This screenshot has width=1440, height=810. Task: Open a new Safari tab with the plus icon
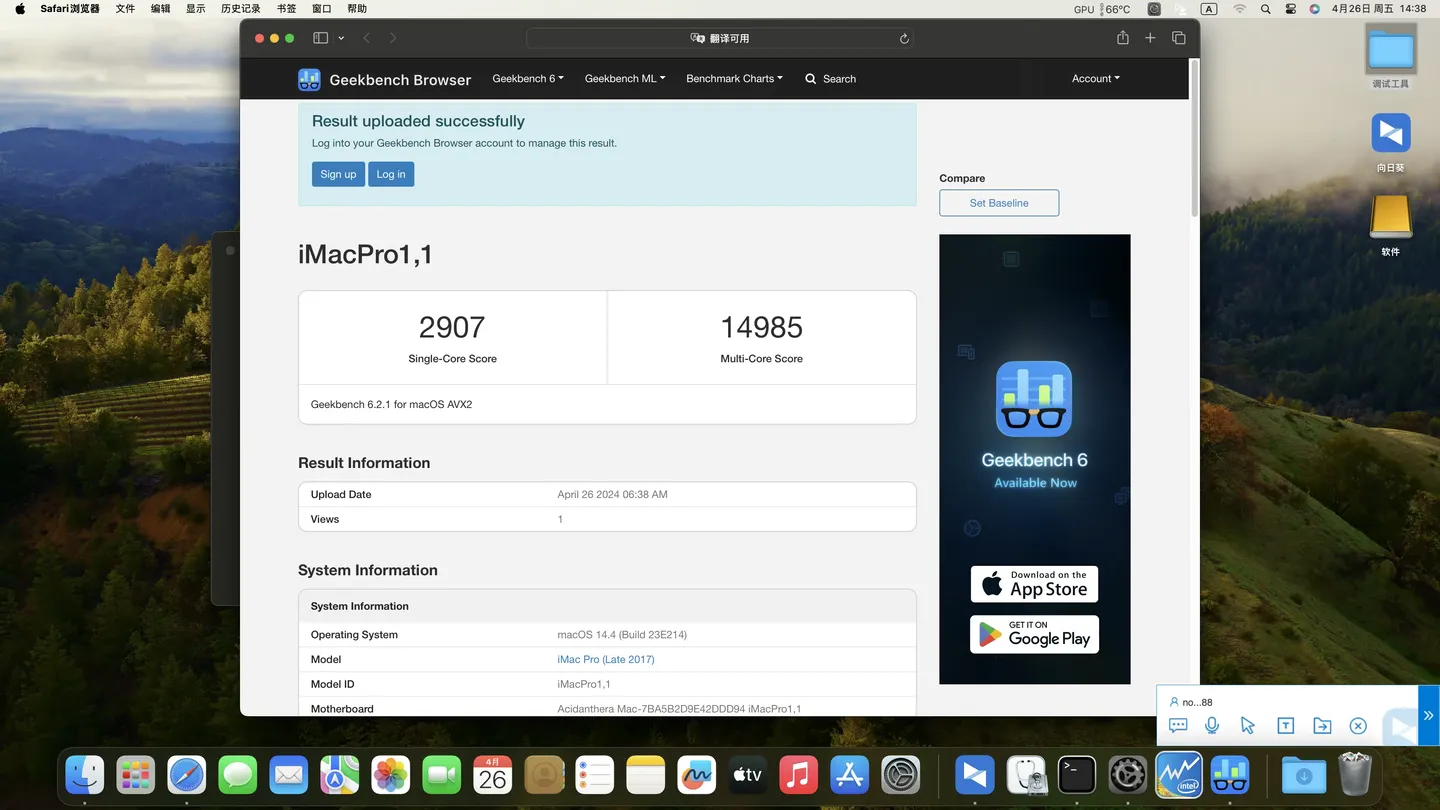tap(1150, 38)
